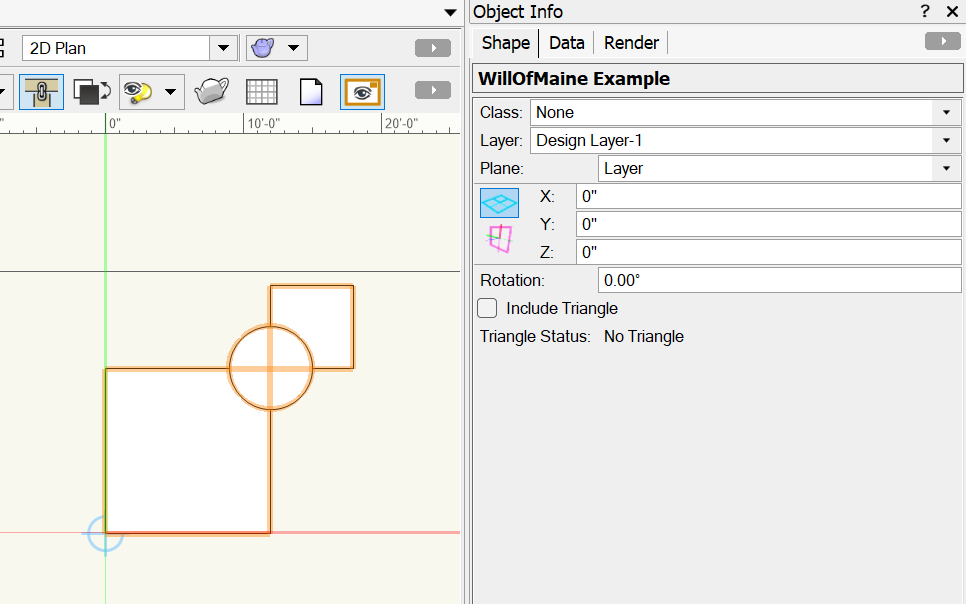This screenshot has width=966, height=604.
Task: Click the eye with lightbulb visibility icon
Action: pos(138,92)
